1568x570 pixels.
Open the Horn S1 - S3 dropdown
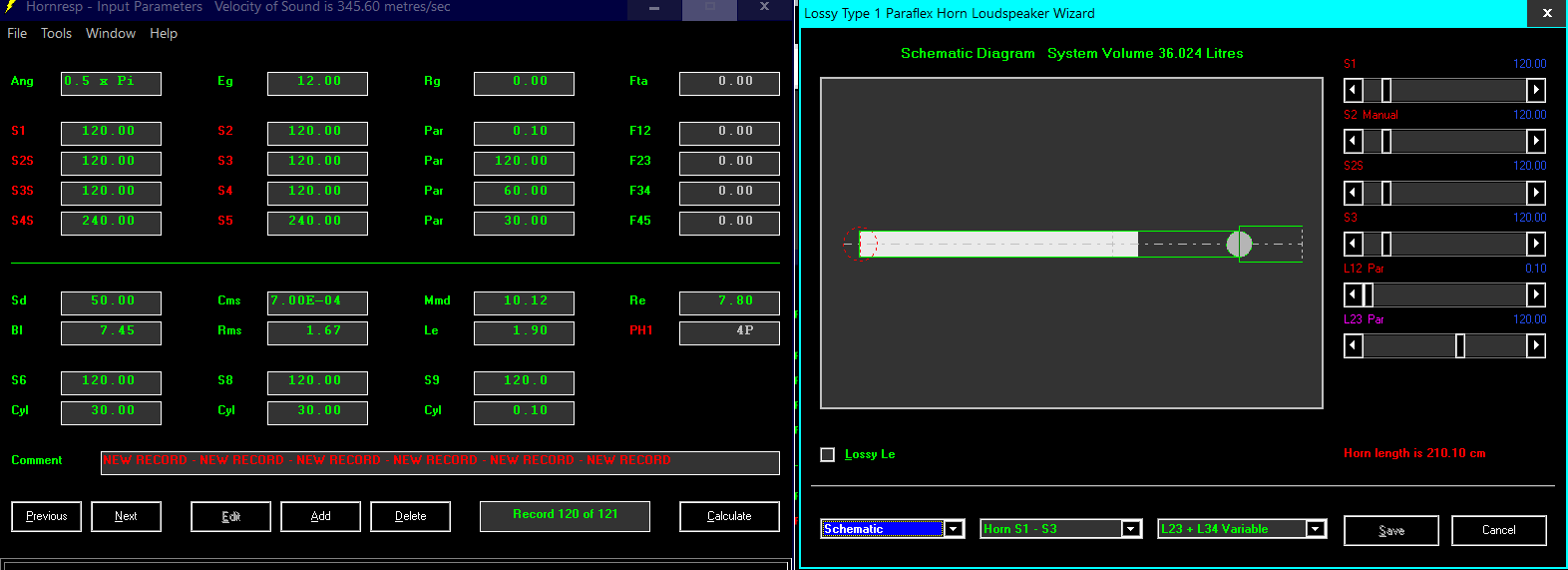pyautogui.click(x=1131, y=529)
